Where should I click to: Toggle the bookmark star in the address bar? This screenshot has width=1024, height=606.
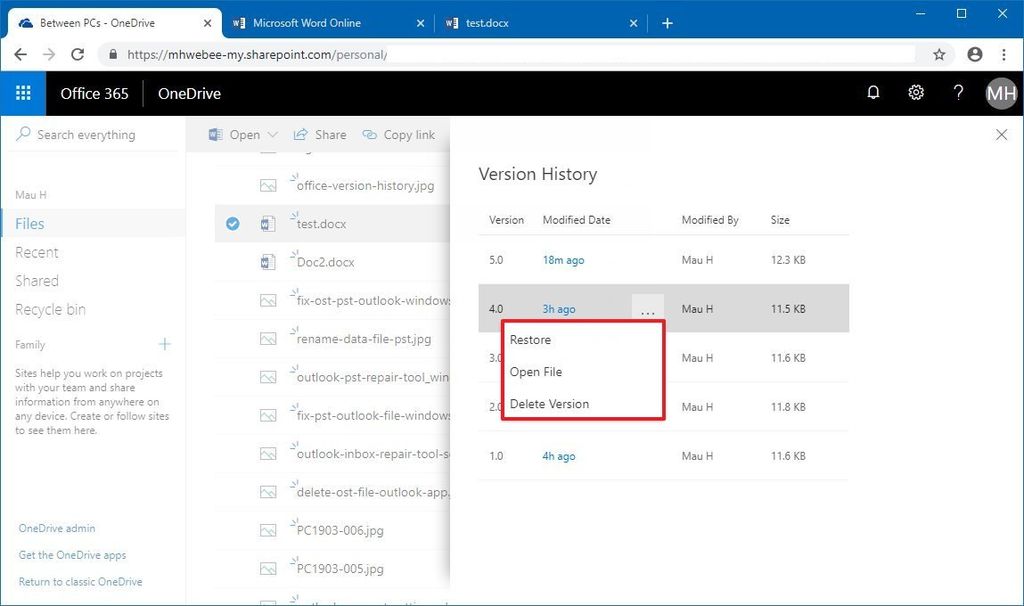pyautogui.click(x=938, y=54)
